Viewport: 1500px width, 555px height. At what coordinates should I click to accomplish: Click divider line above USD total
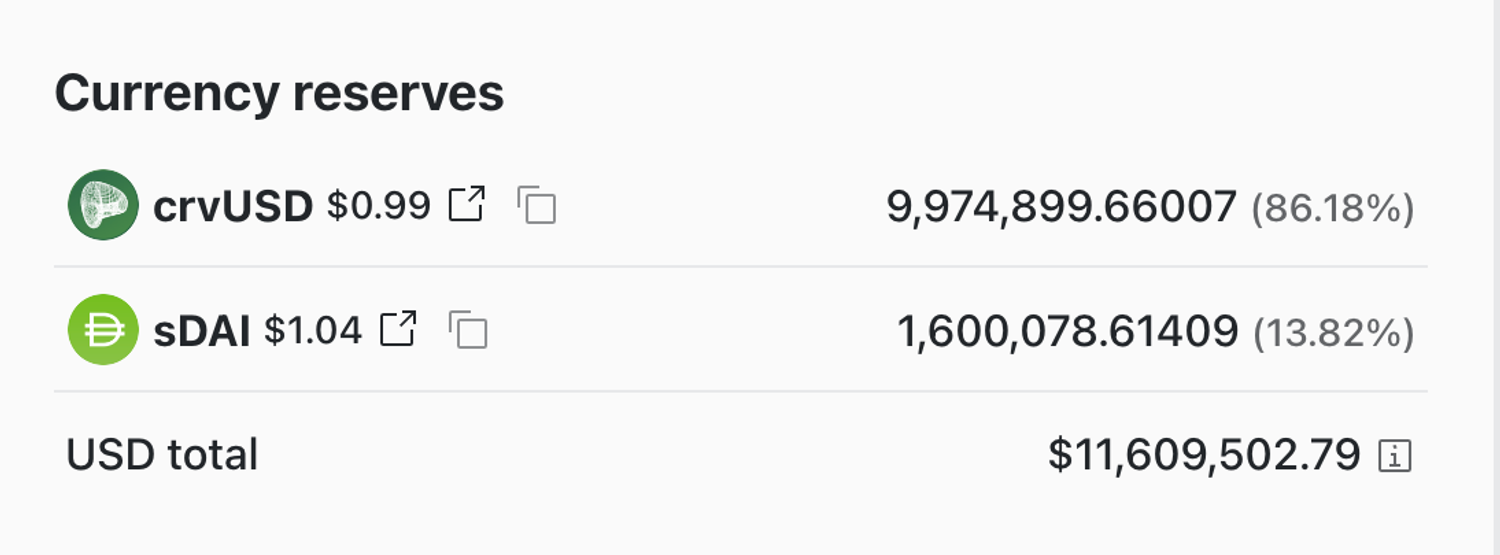(740, 391)
